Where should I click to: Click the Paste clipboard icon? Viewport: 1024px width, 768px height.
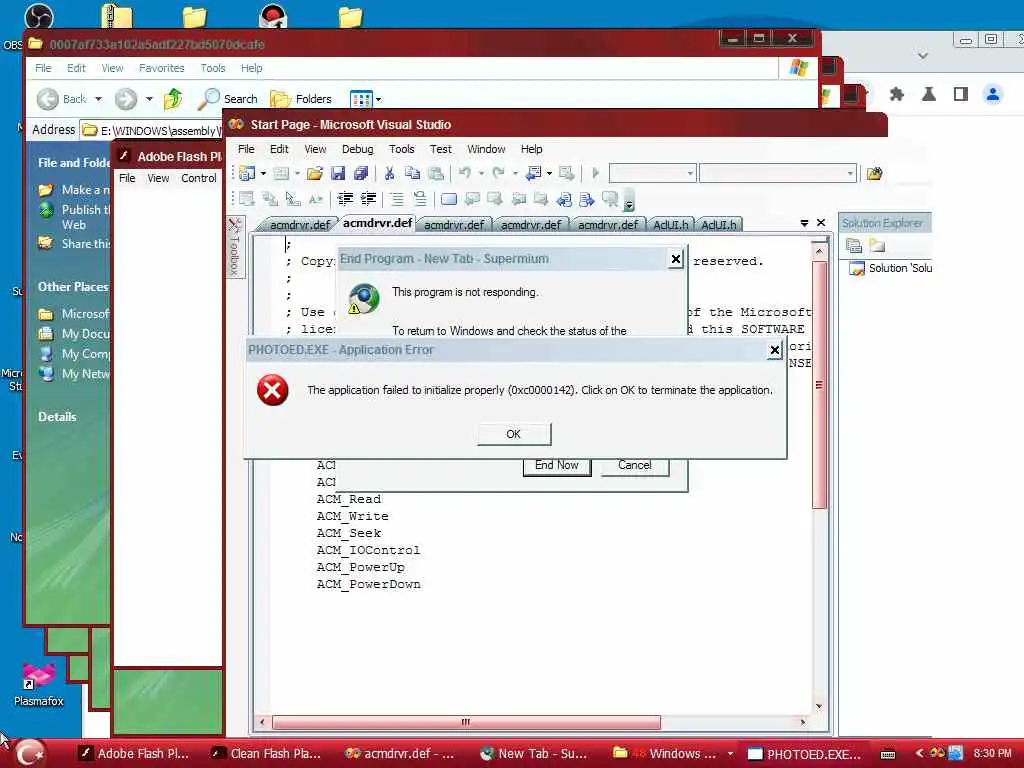click(x=436, y=173)
